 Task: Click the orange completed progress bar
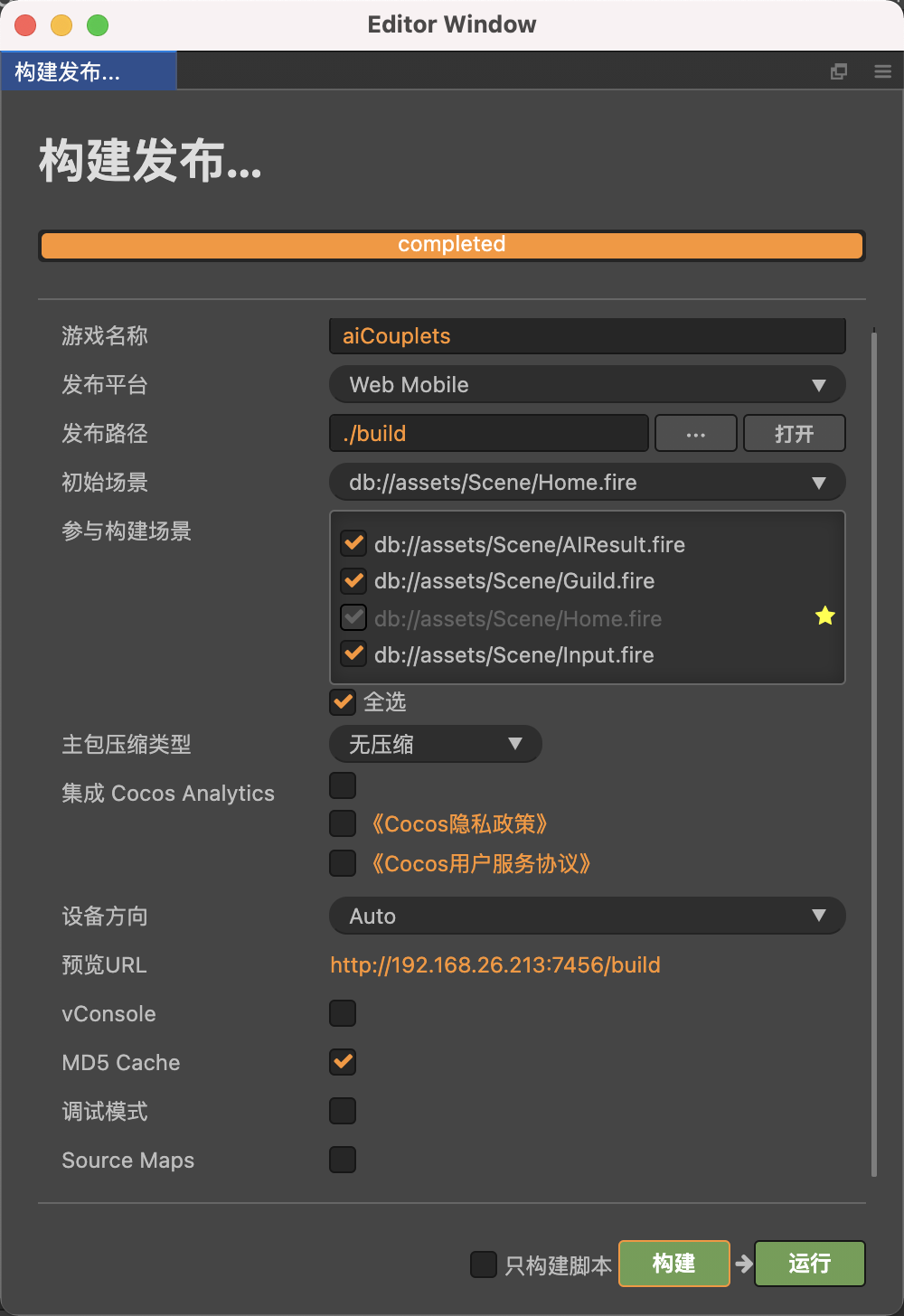[x=451, y=245]
